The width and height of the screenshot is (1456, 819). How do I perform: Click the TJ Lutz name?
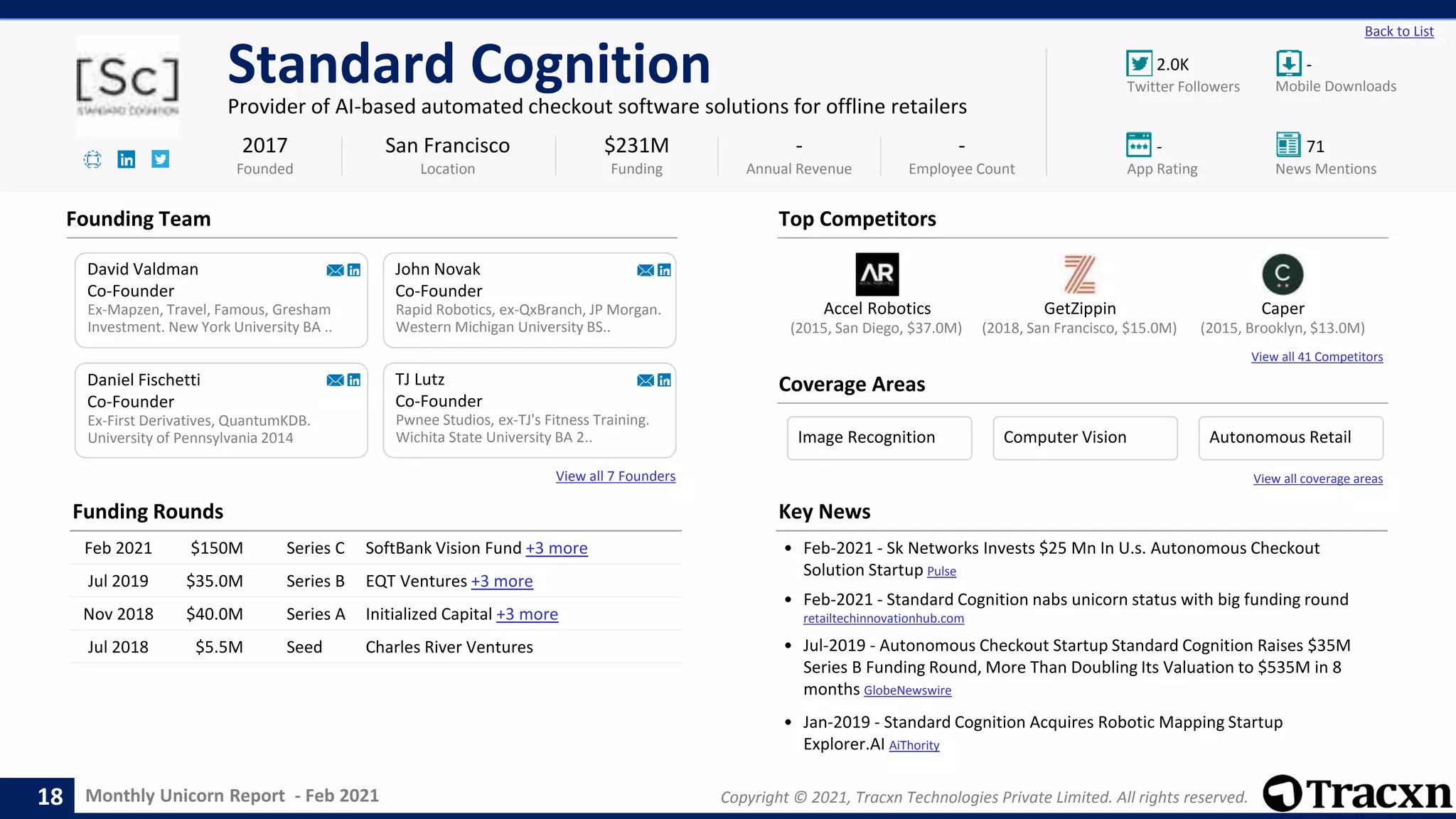[419, 380]
